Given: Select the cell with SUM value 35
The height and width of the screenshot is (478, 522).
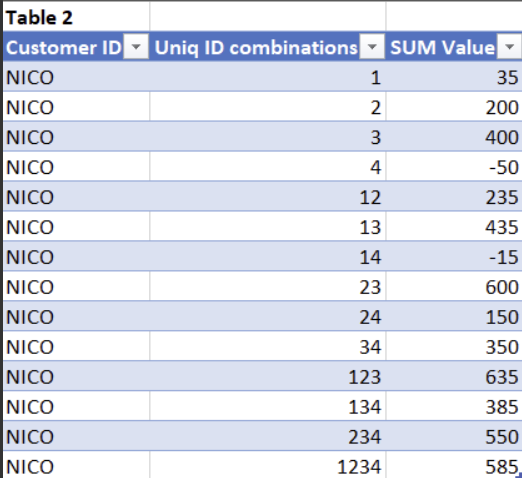Looking at the screenshot, I should [x=454, y=77].
